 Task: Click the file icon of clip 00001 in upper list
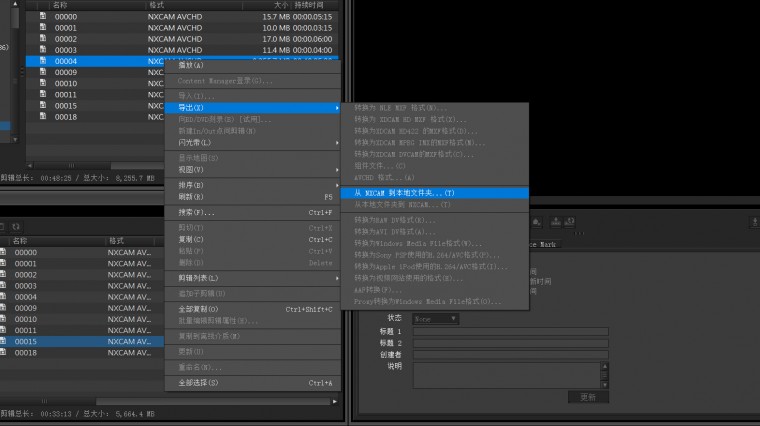pos(43,27)
